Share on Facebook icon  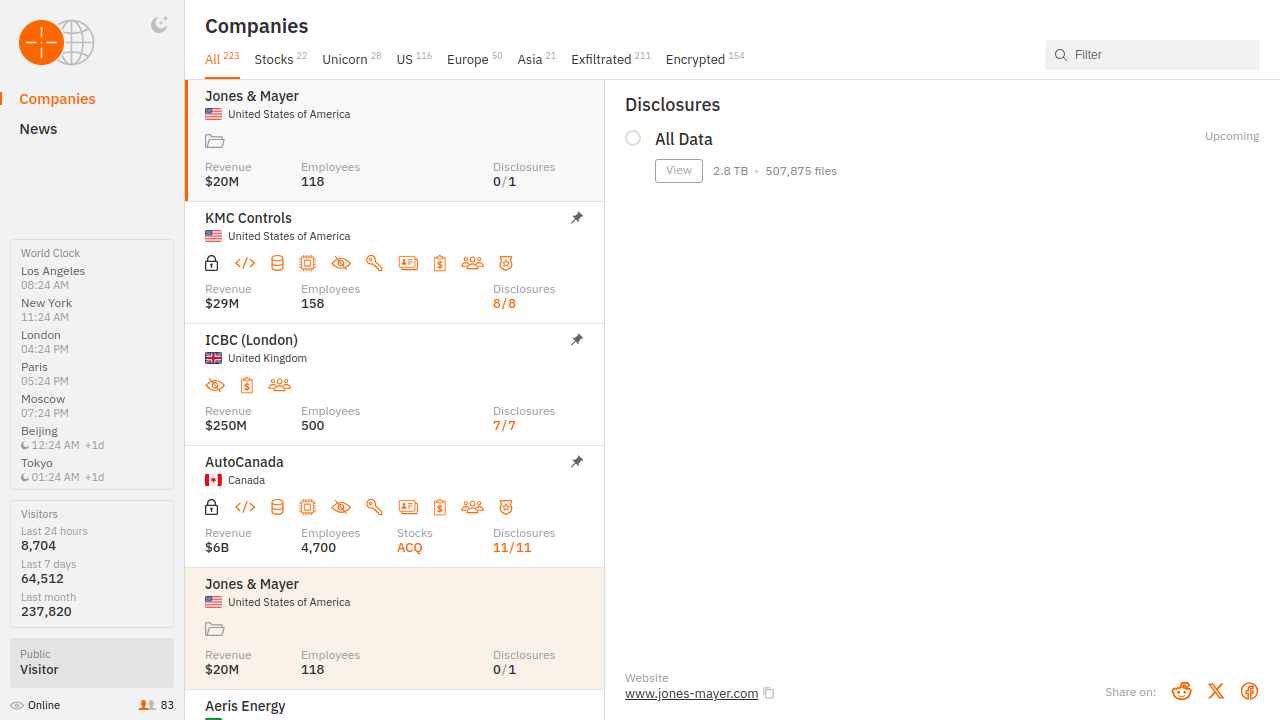[x=1249, y=691]
